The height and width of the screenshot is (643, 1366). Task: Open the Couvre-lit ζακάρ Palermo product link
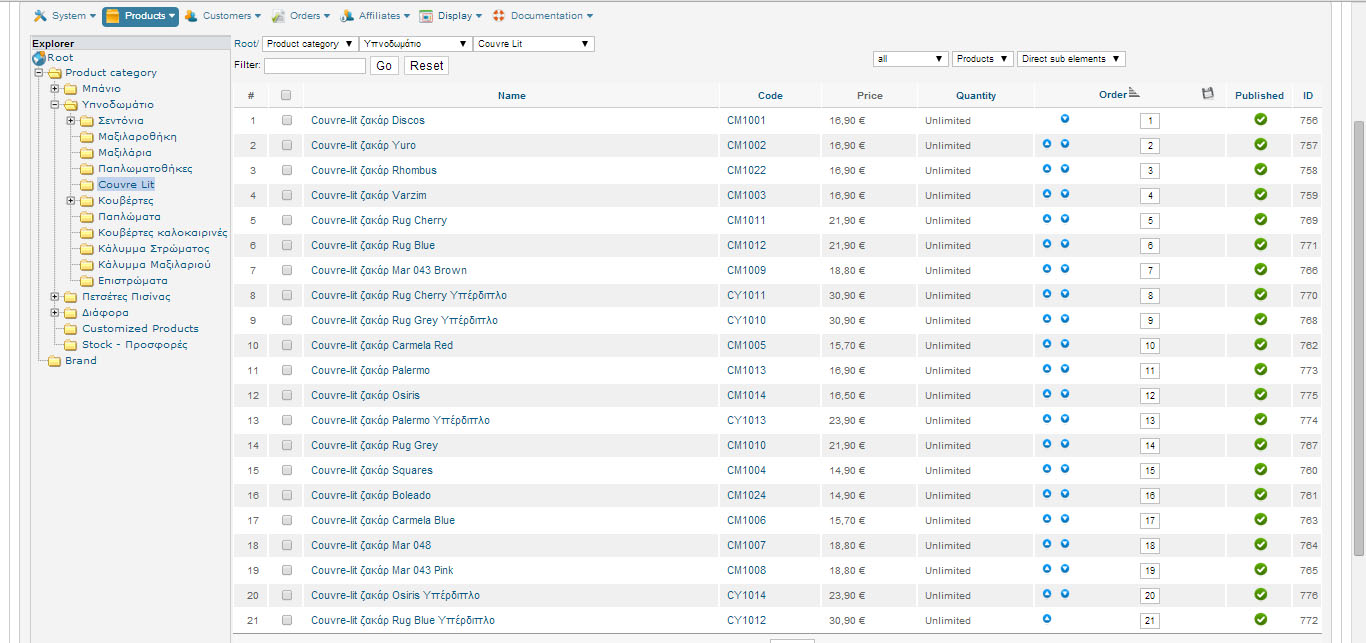(370, 370)
